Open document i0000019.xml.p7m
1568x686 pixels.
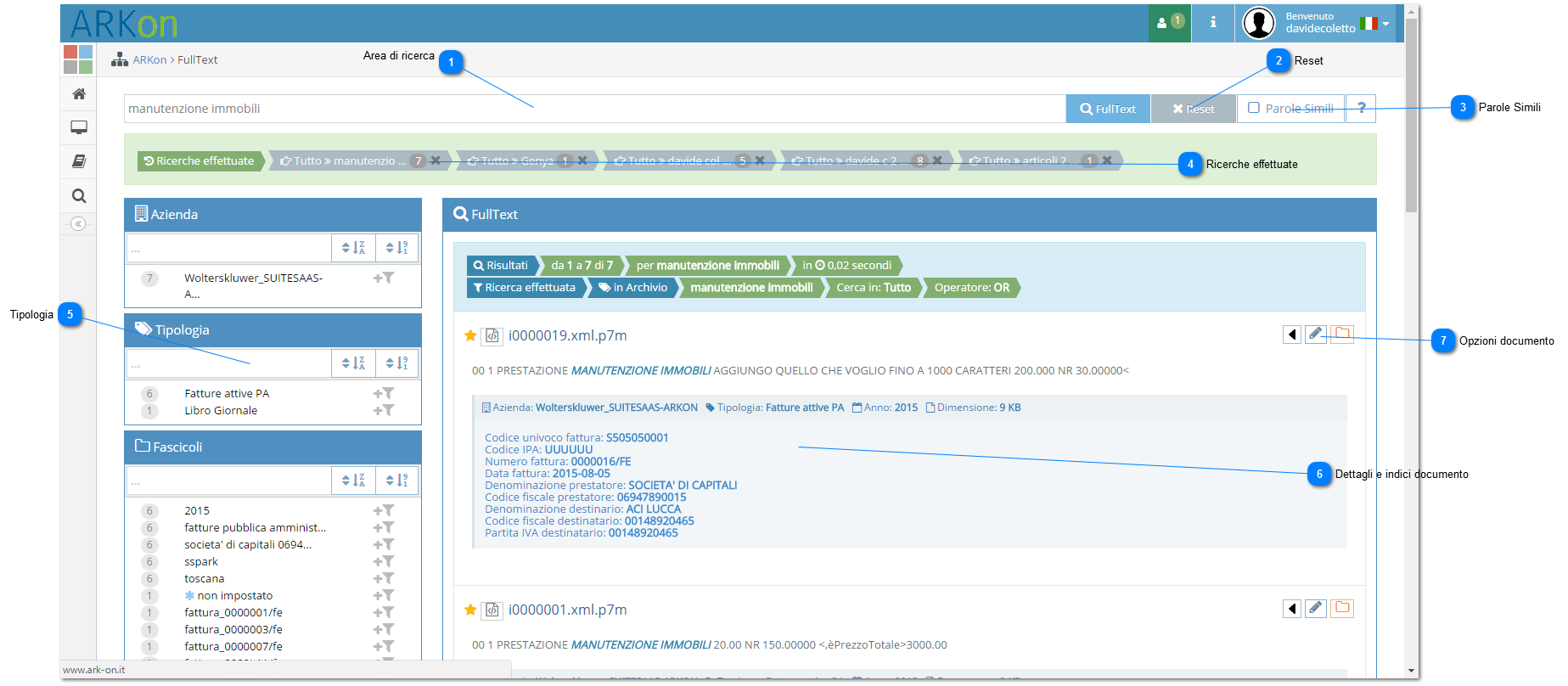(x=567, y=335)
